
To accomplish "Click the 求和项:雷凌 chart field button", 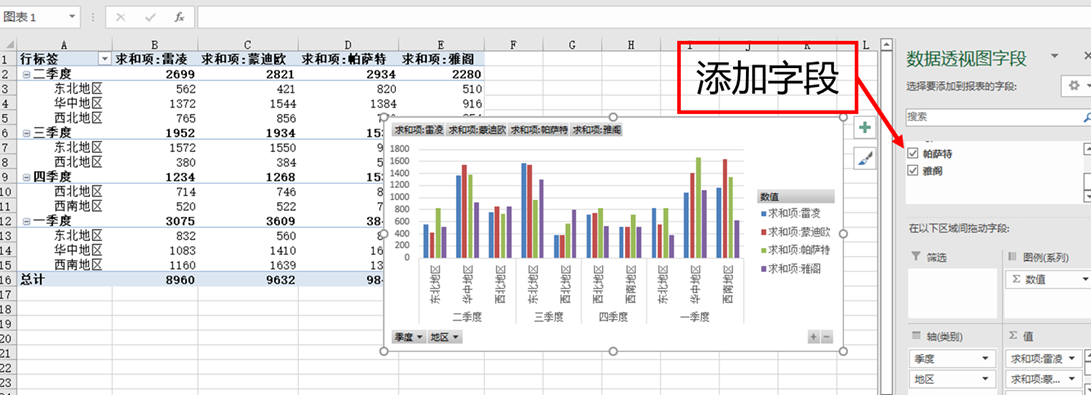I will coord(418,130).
